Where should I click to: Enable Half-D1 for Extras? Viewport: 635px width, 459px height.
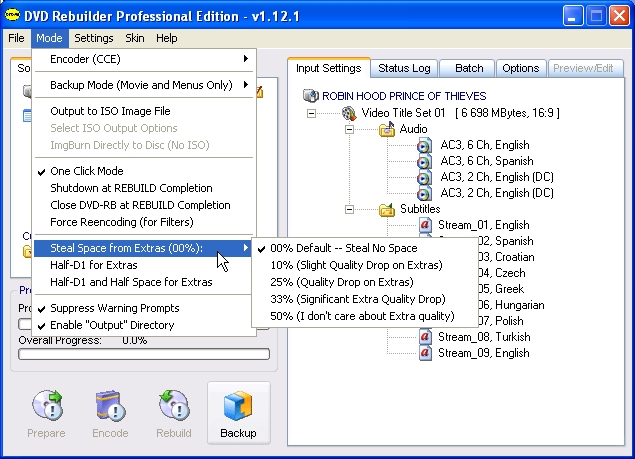pyautogui.click(x=144, y=265)
